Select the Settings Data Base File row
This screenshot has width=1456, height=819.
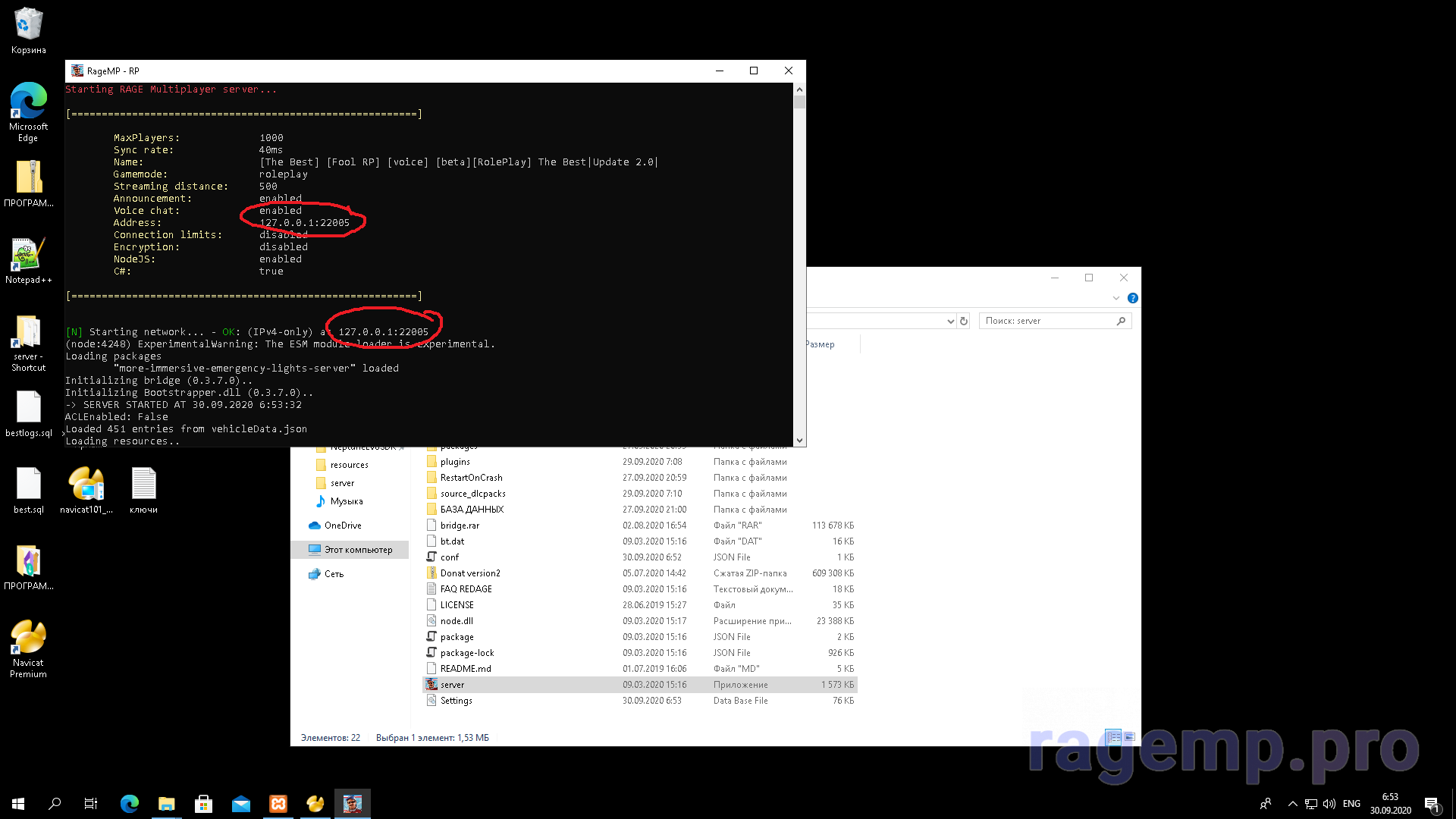(x=640, y=701)
